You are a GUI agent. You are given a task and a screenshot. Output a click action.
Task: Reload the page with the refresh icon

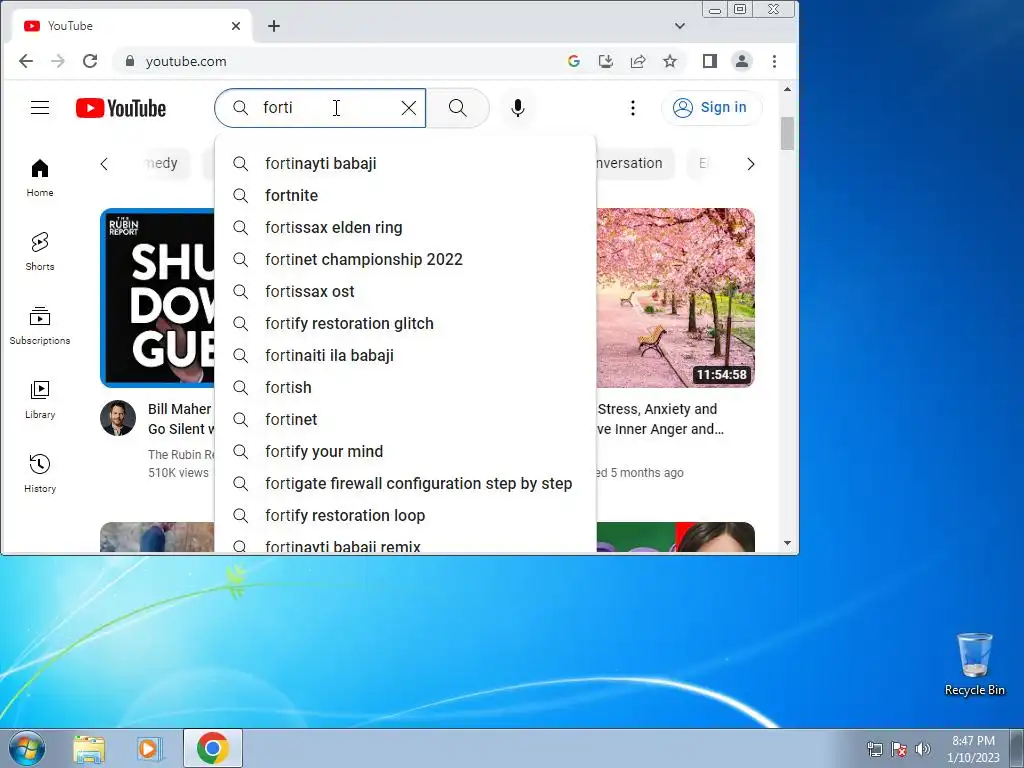[90, 61]
